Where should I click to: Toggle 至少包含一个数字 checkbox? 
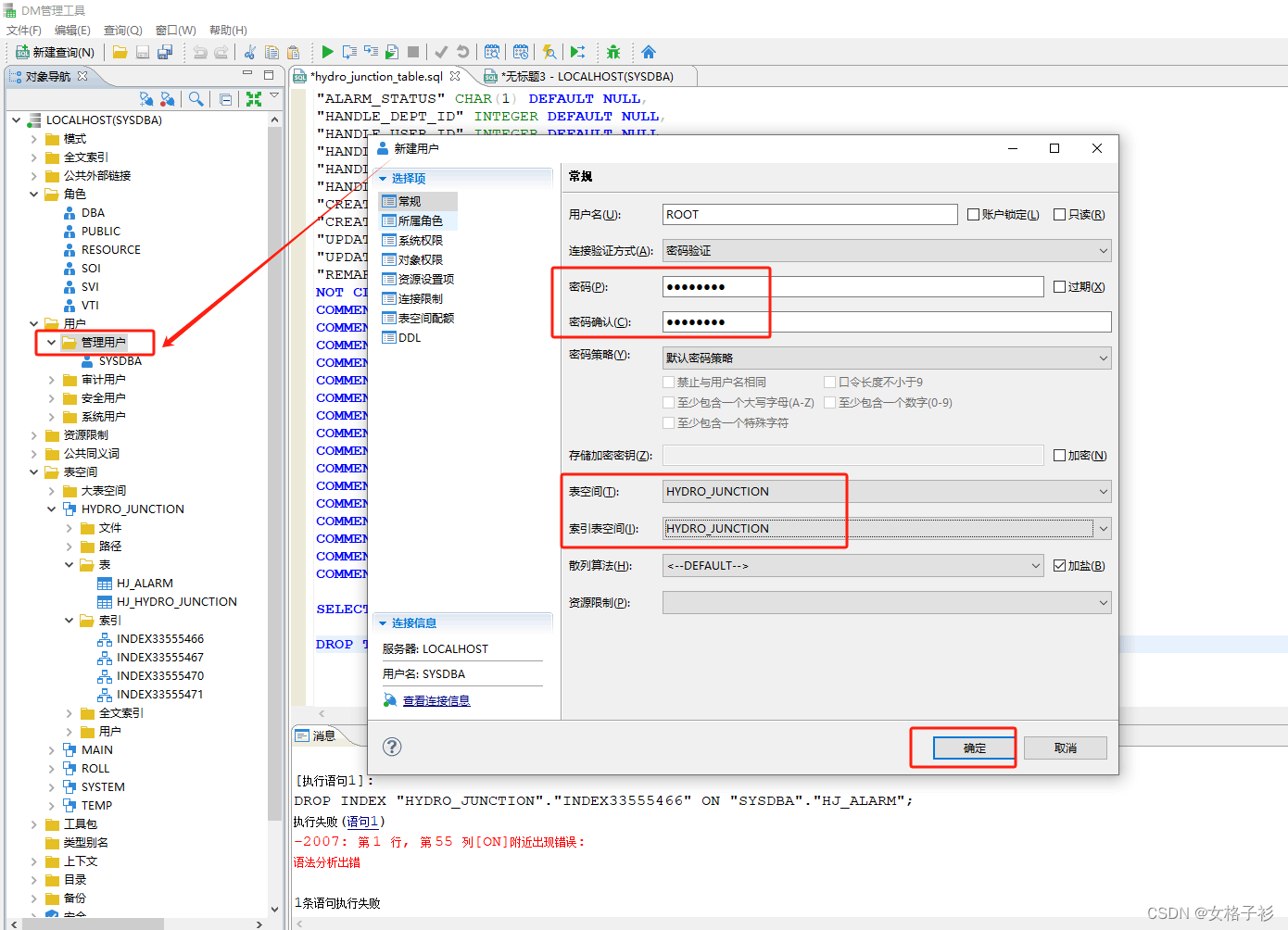coord(829,402)
